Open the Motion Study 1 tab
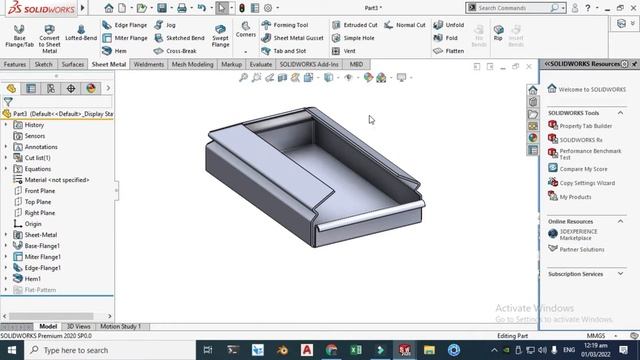Screen dimensions: 640x360 pyautogui.click(x=121, y=327)
